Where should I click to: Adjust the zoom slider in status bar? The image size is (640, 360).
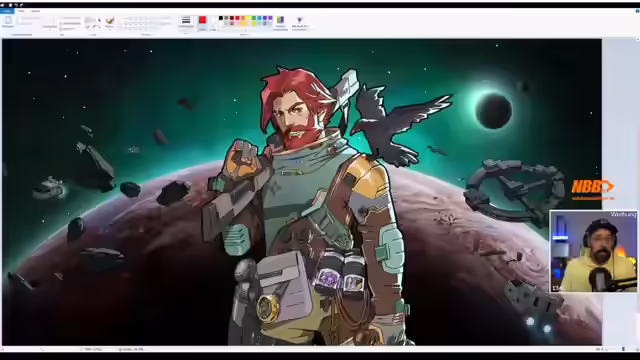(x=623, y=349)
